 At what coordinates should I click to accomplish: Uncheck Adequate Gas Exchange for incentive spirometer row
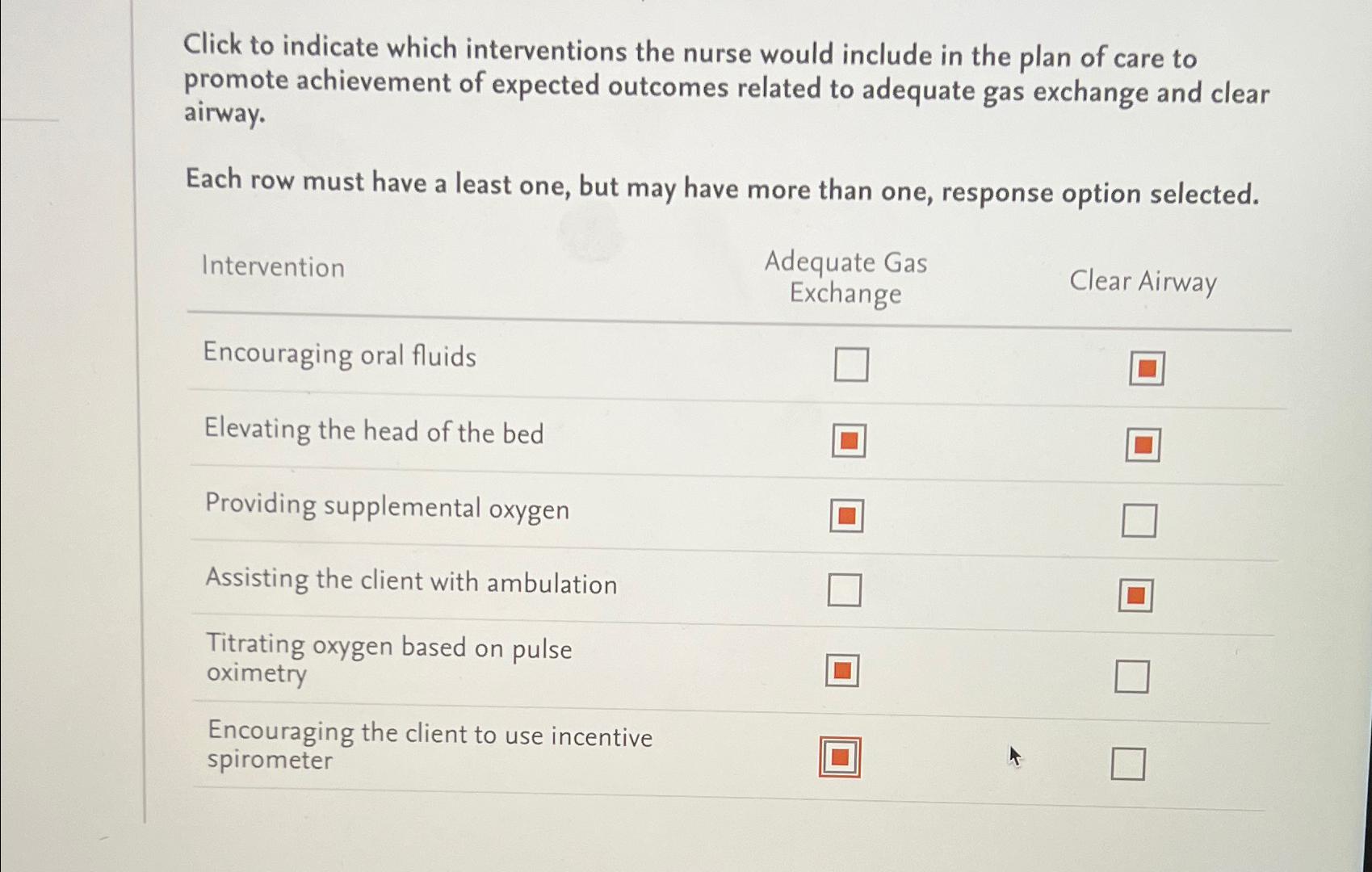[840, 757]
